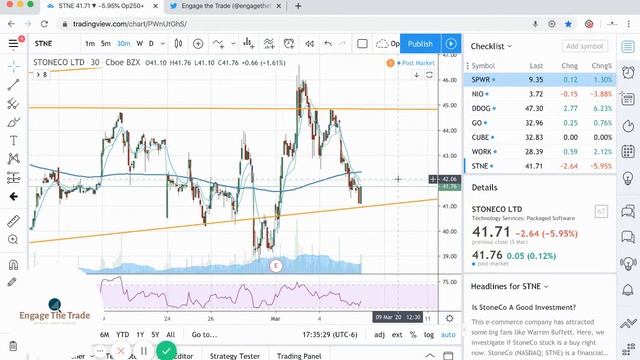Image resolution: width=640 pixels, height=360 pixels.
Task: Click the back arrow tool in the left toolbar
Action: coord(13,197)
